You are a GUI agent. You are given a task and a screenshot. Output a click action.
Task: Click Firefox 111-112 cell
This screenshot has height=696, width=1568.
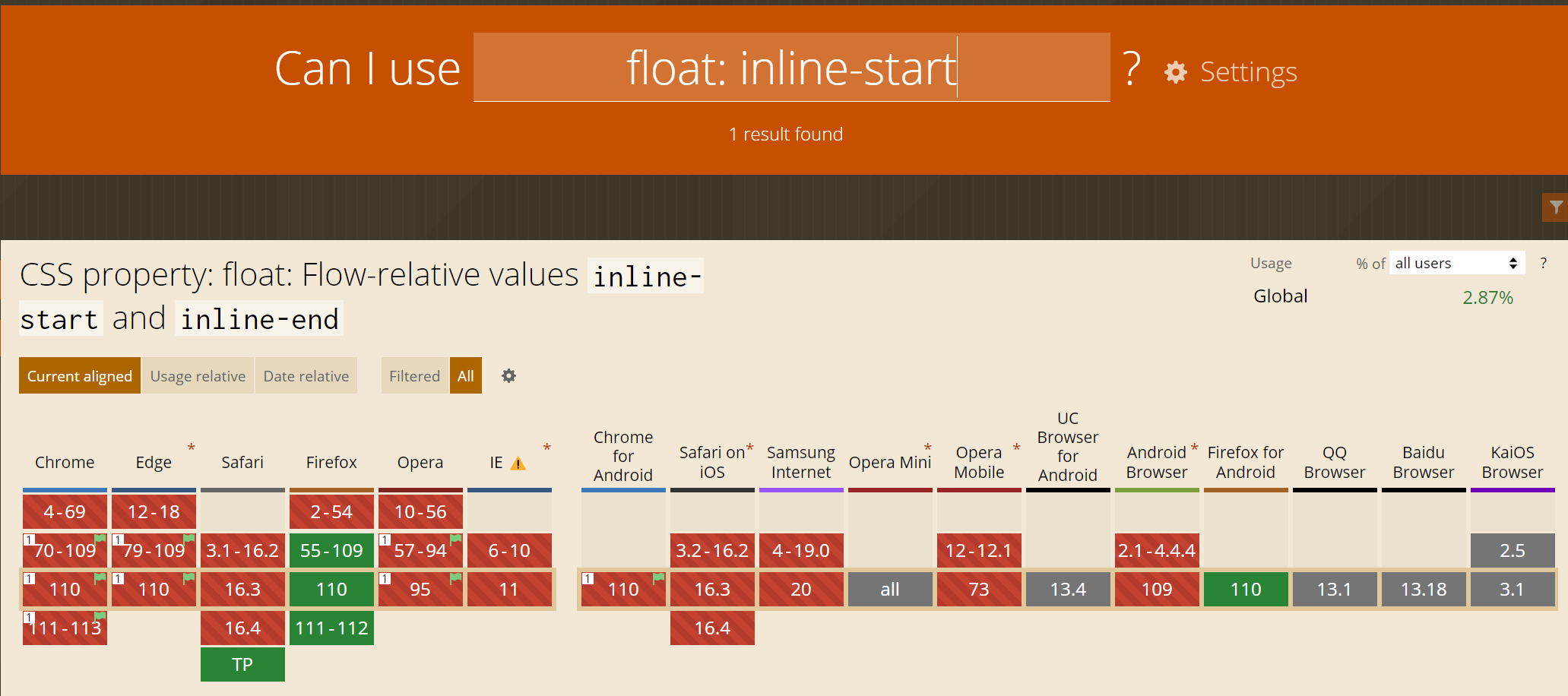tap(331, 628)
